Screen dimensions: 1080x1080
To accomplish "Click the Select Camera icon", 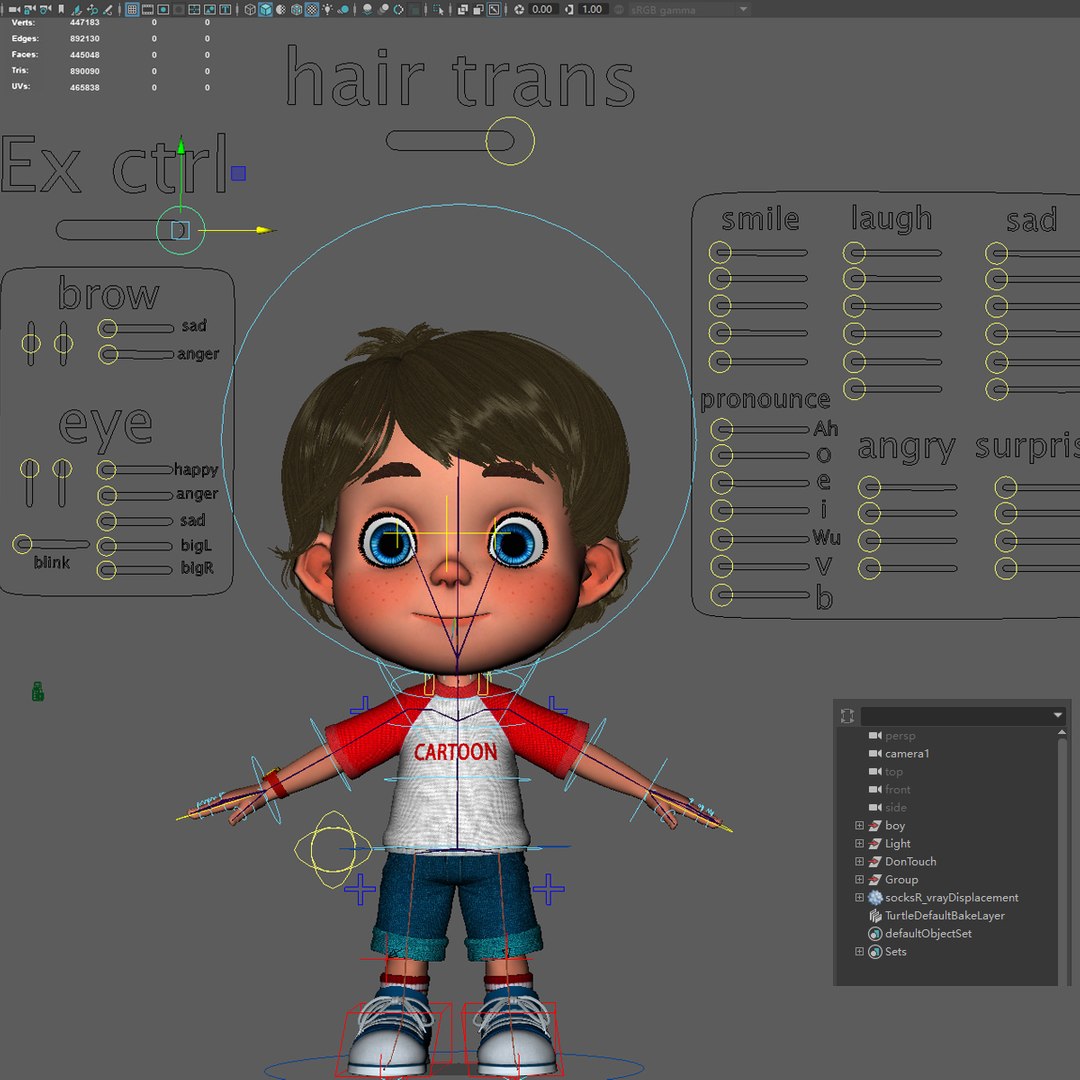I will [x=14, y=10].
